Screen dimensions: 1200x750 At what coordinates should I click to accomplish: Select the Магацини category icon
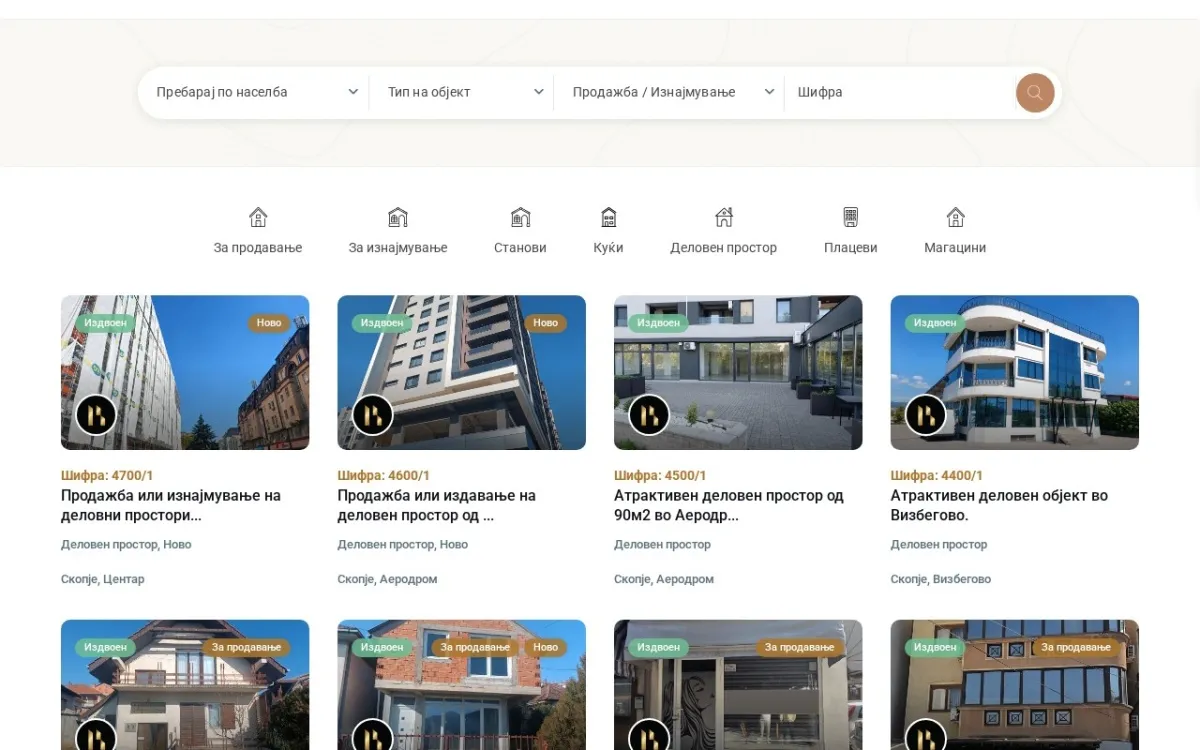tap(955, 217)
